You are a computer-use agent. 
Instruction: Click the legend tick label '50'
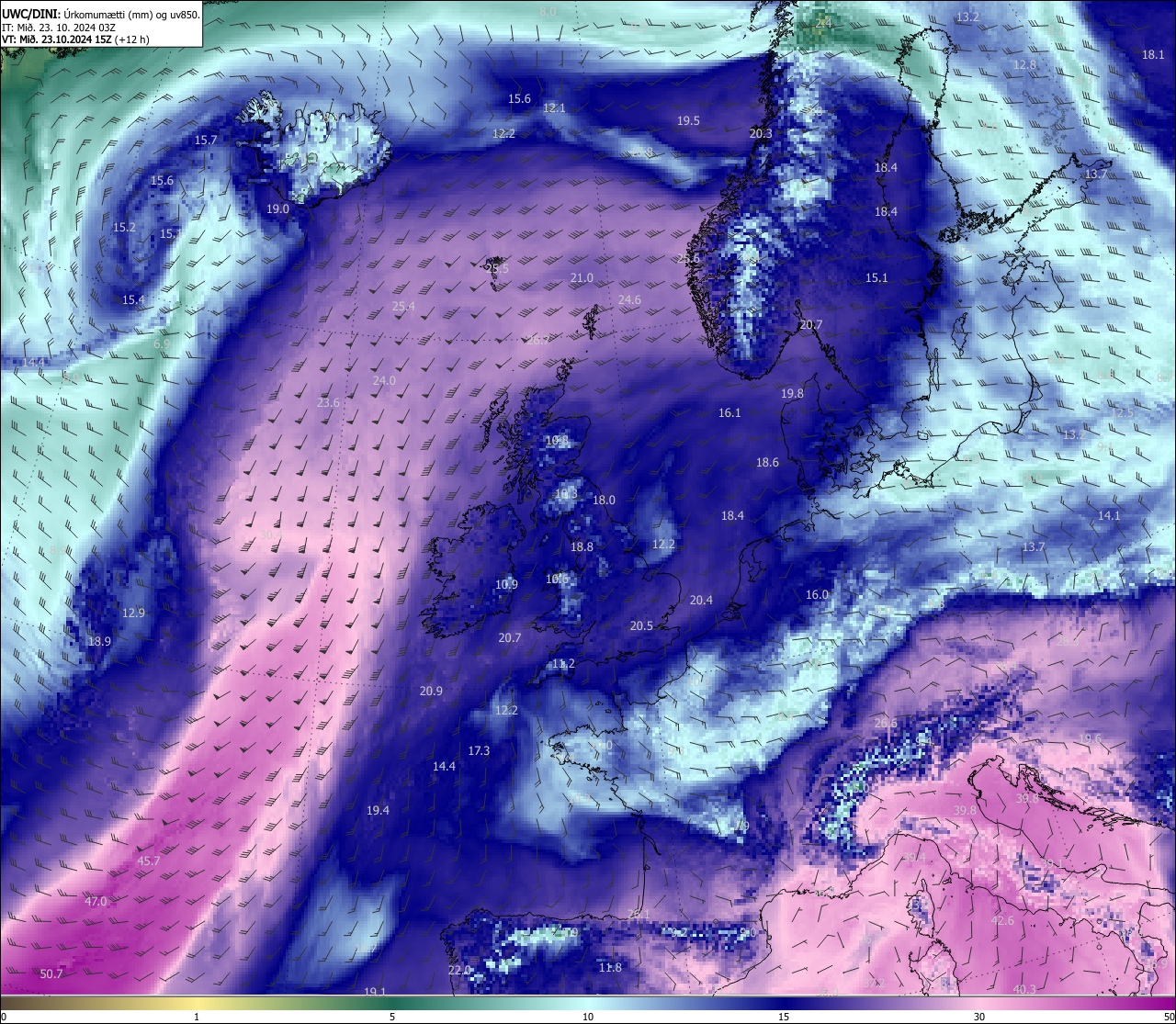point(1169,1017)
